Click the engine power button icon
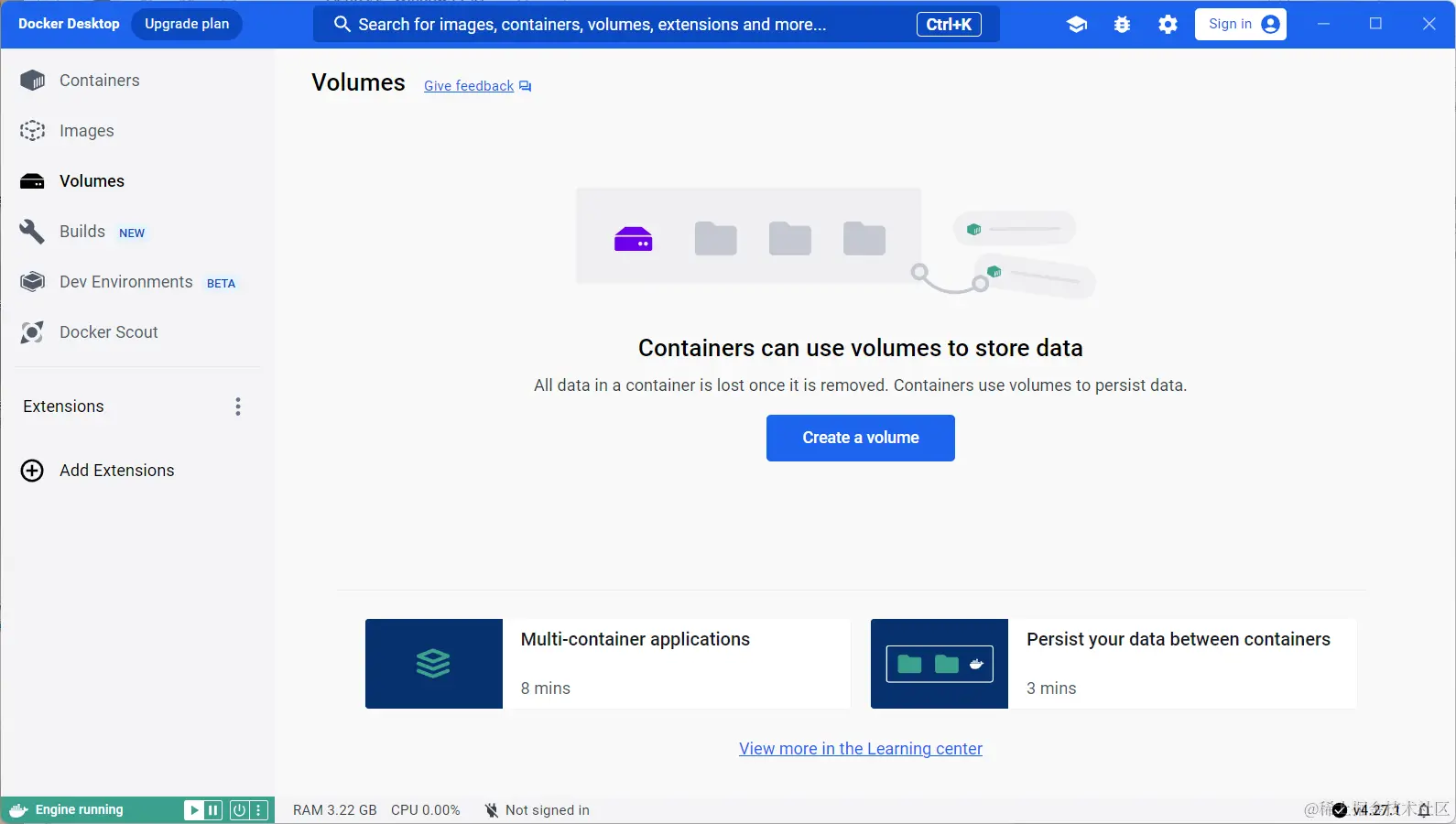 click(x=239, y=810)
